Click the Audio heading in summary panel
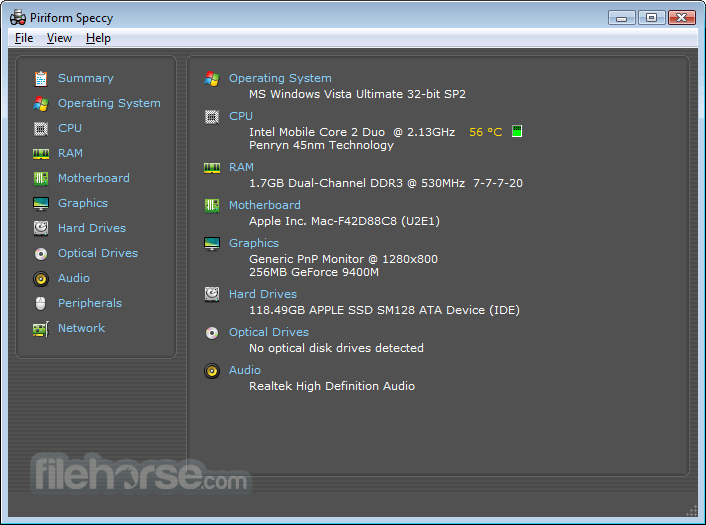706x525 pixels. (x=244, y=371)
